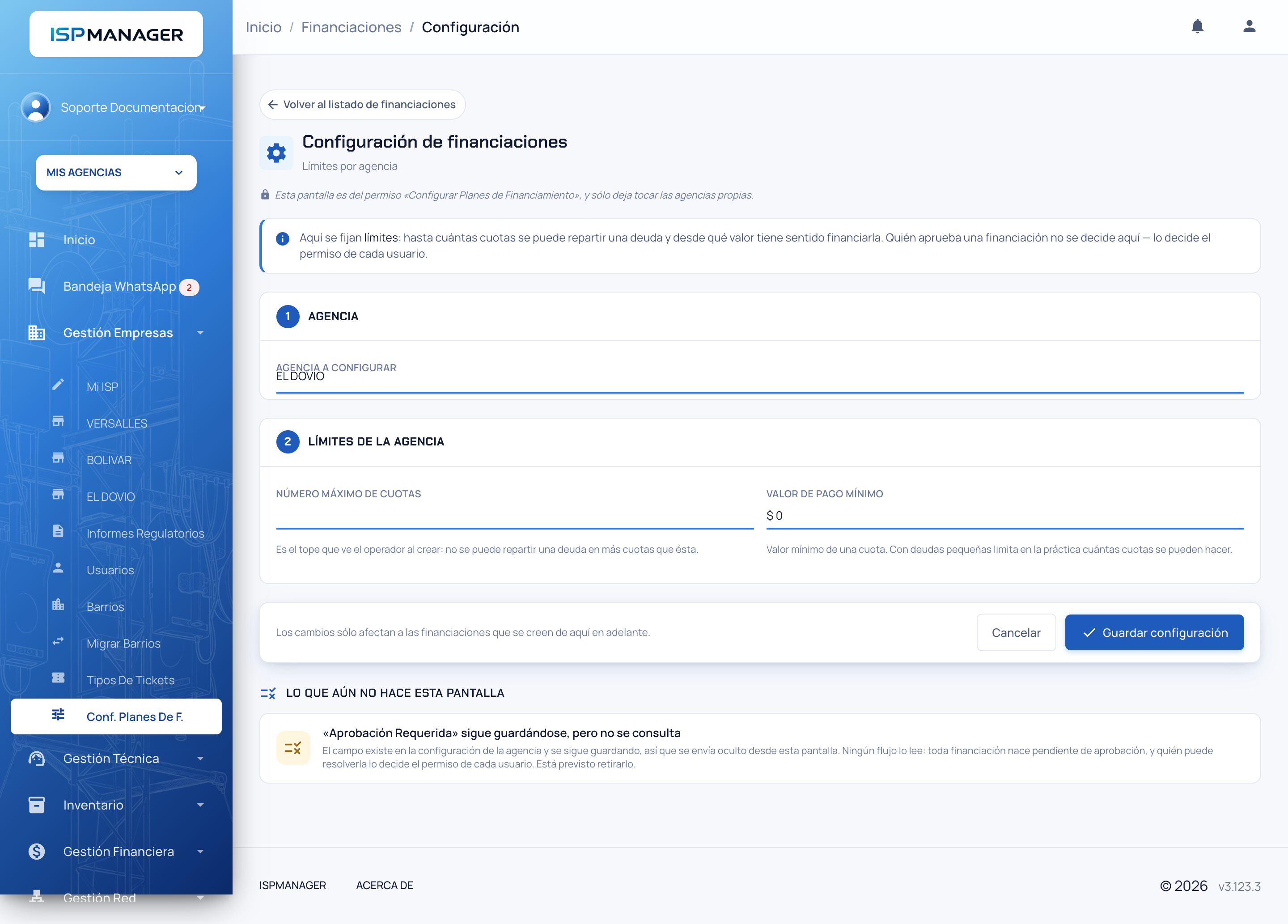The width and height of the screenshot is (1288, 924).
Task: Expand the Inventario section arrow
Action: [x=200, y=805]
